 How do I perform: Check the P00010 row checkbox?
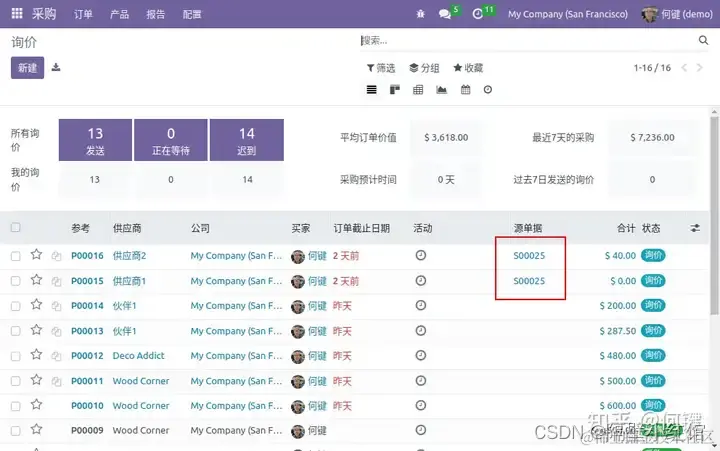coord(16,406)
